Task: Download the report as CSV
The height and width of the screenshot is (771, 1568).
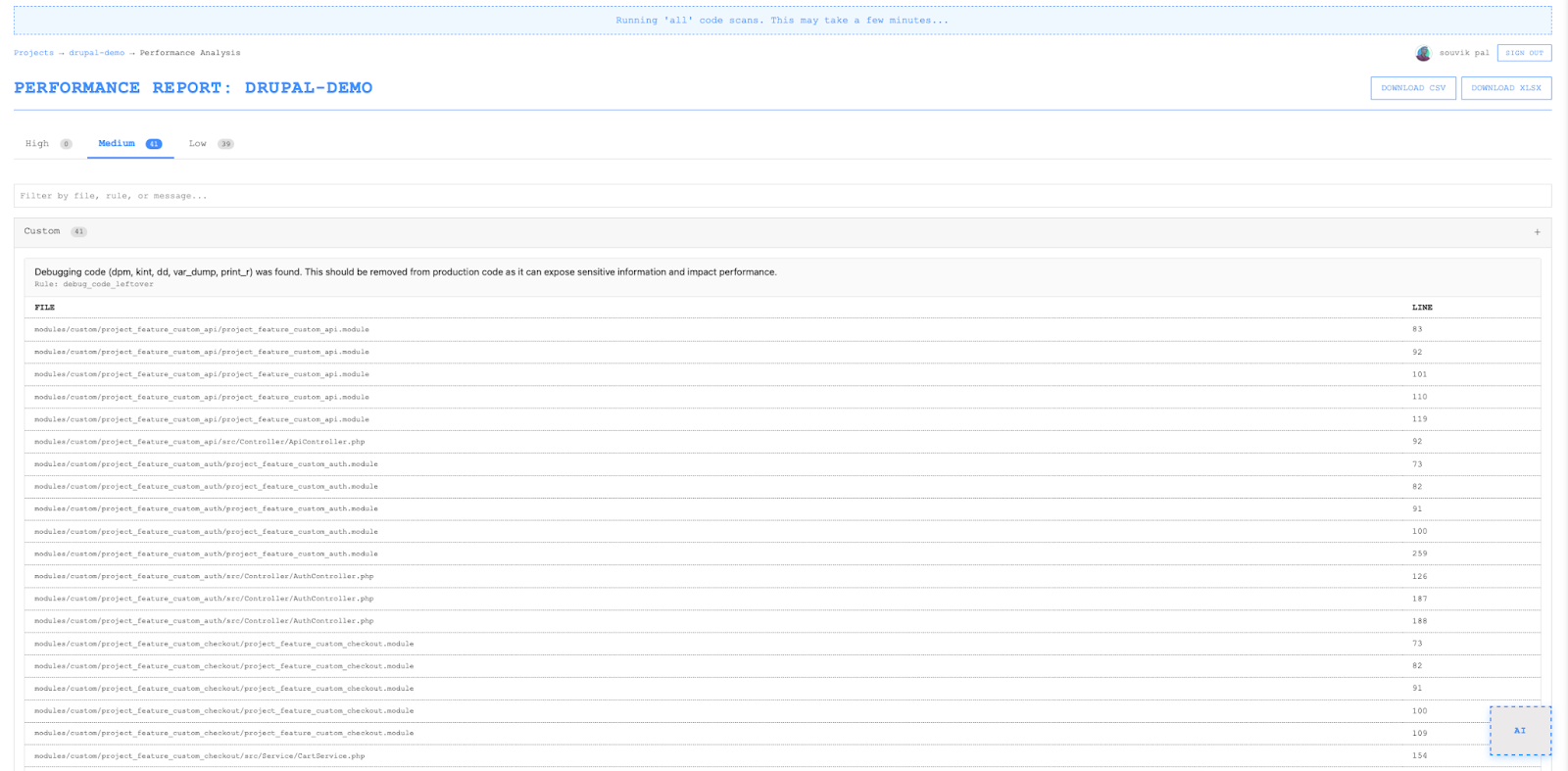Action: 1413,88
